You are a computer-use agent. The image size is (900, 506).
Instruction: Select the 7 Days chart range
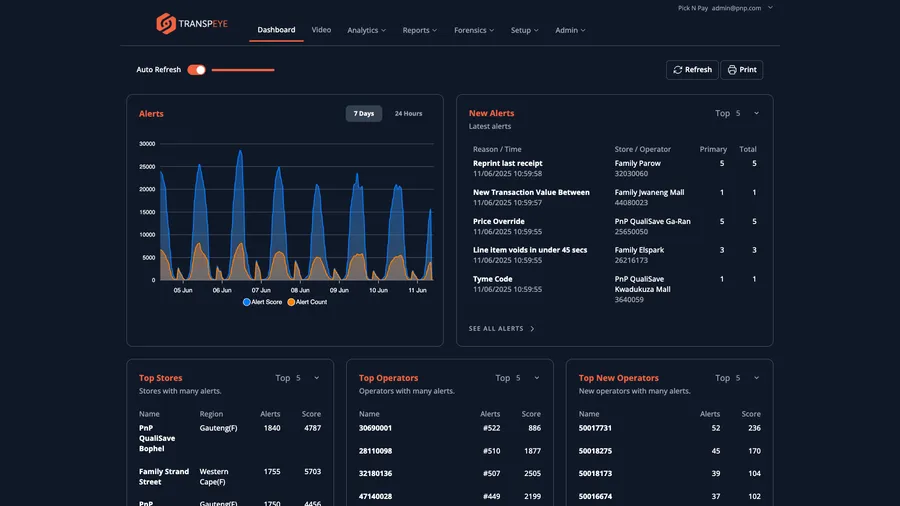pyautogui.click(x=363, y=114)
